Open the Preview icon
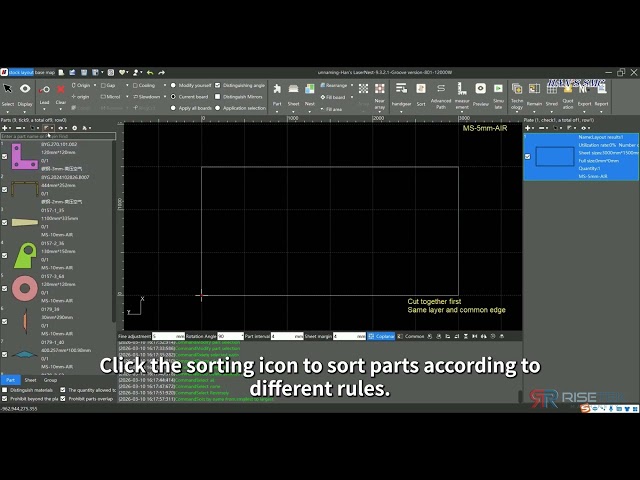Viewport: 640px width, 480px height. [480, 89]
